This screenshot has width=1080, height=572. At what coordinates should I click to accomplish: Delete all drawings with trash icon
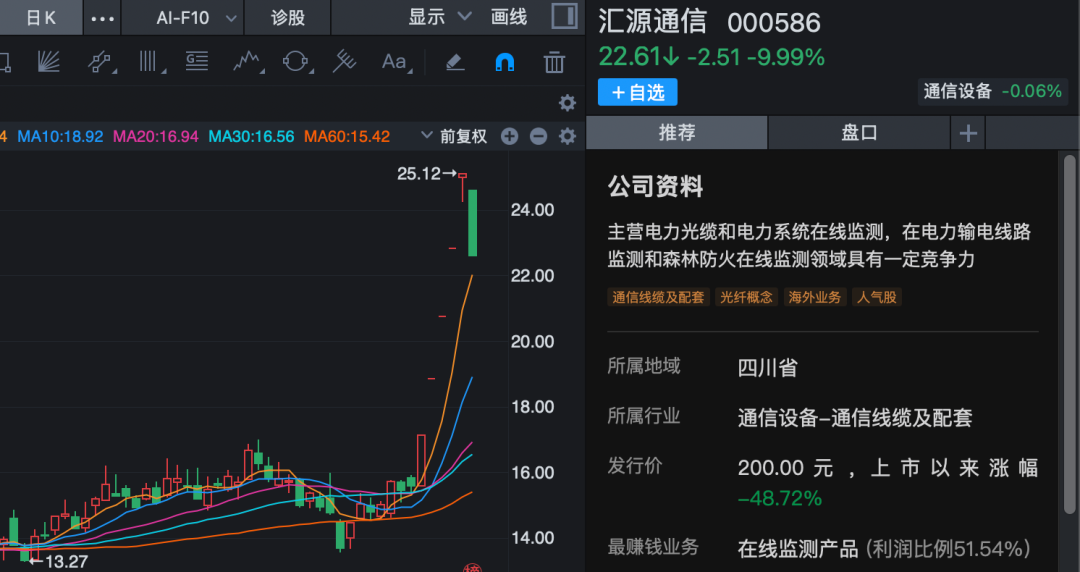tap(554, 62)
